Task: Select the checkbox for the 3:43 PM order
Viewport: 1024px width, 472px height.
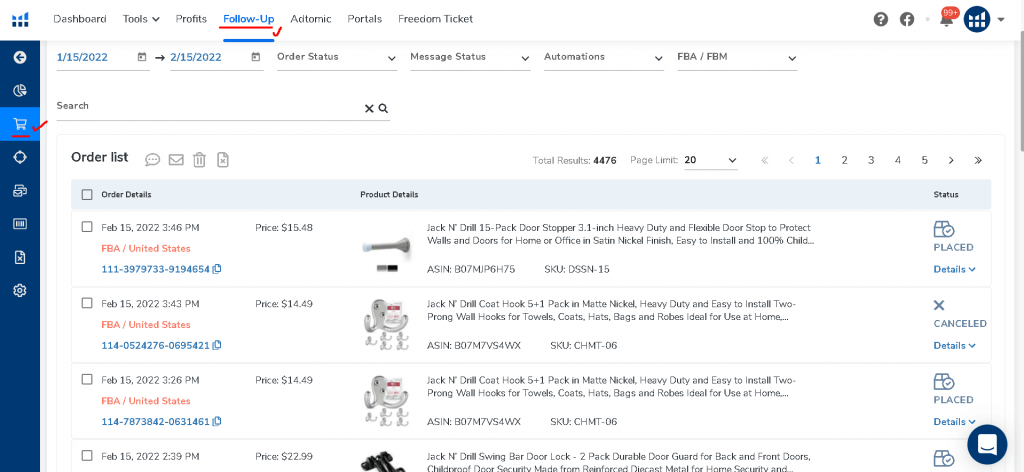Action: pyautogui.click(x=87, y=303)
